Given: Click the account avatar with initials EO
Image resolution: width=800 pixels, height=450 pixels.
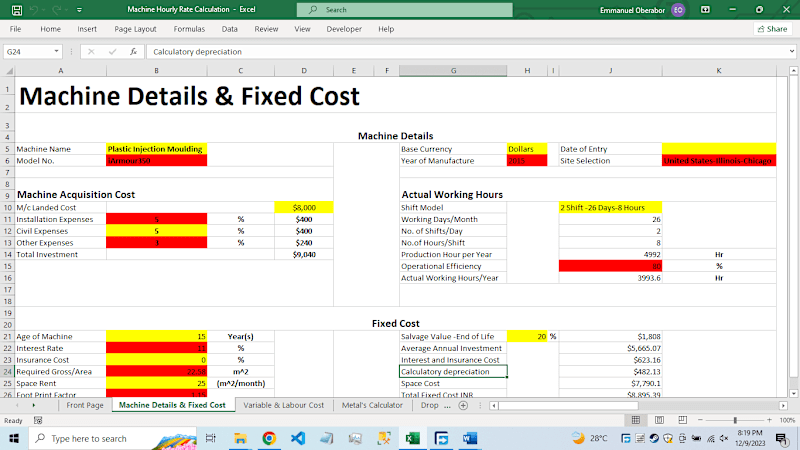Looking at the screenshot, I should (678, 10).
